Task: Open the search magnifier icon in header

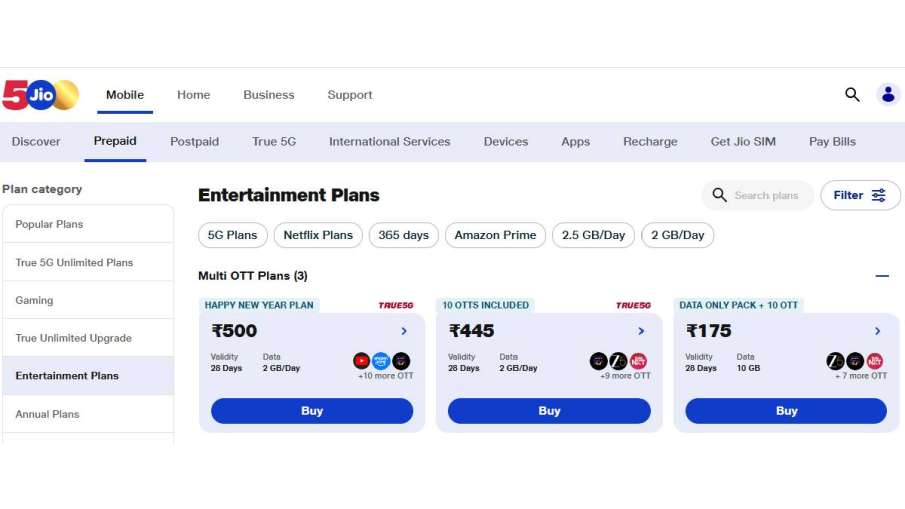Action: click(x=852, y=95)
